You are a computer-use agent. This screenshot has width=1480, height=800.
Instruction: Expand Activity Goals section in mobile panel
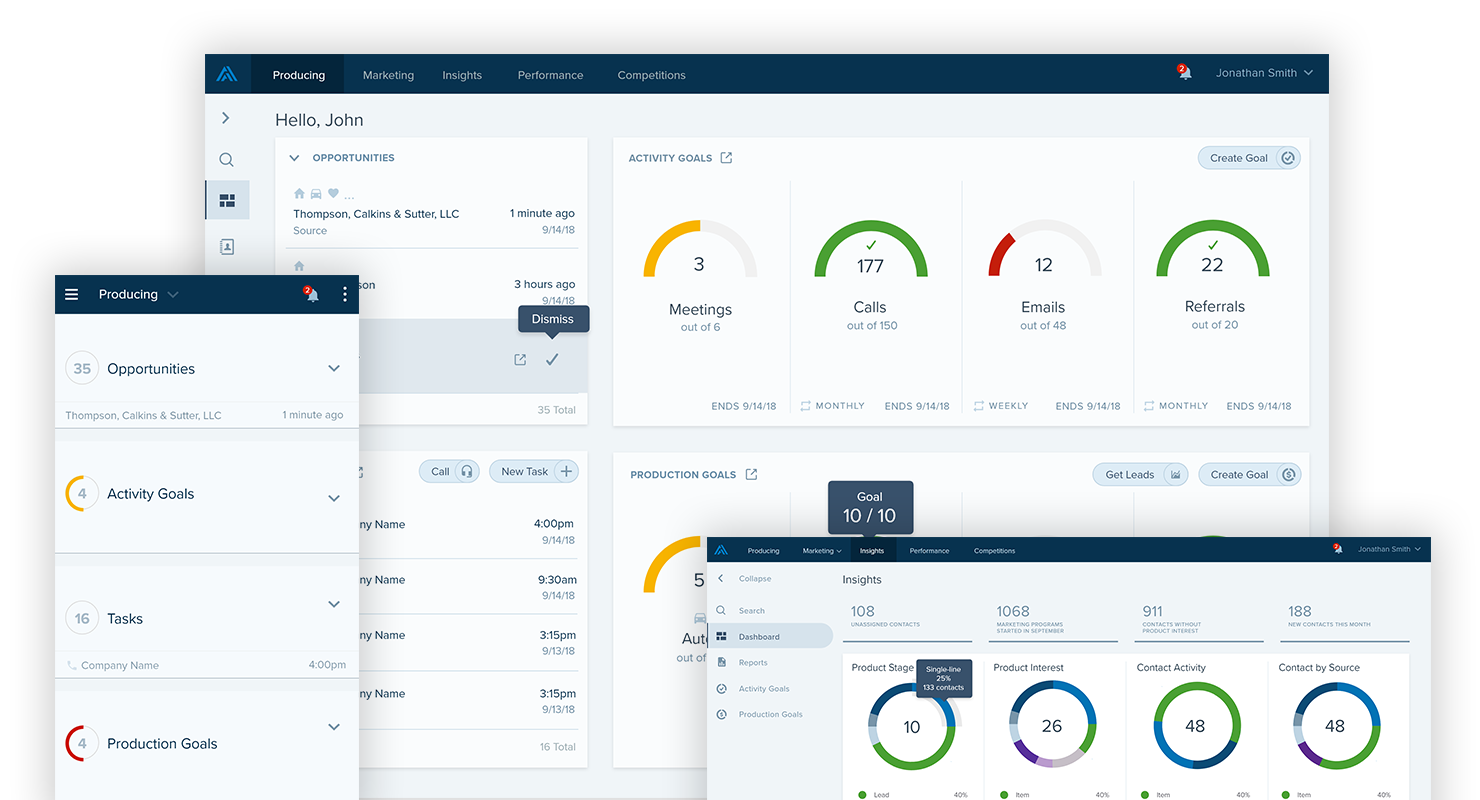[x=334, y=498]
